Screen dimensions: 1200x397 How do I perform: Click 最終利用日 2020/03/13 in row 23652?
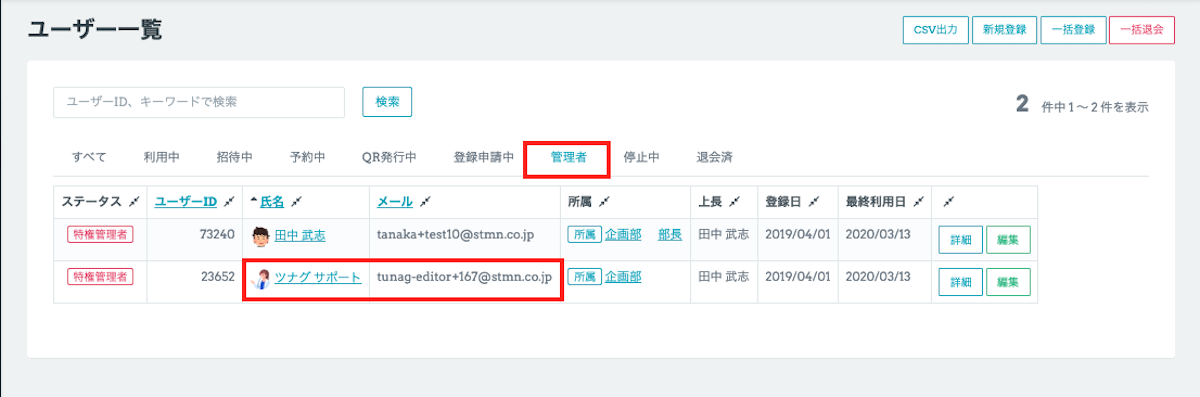pyautogui.click(x=878, y=277)
